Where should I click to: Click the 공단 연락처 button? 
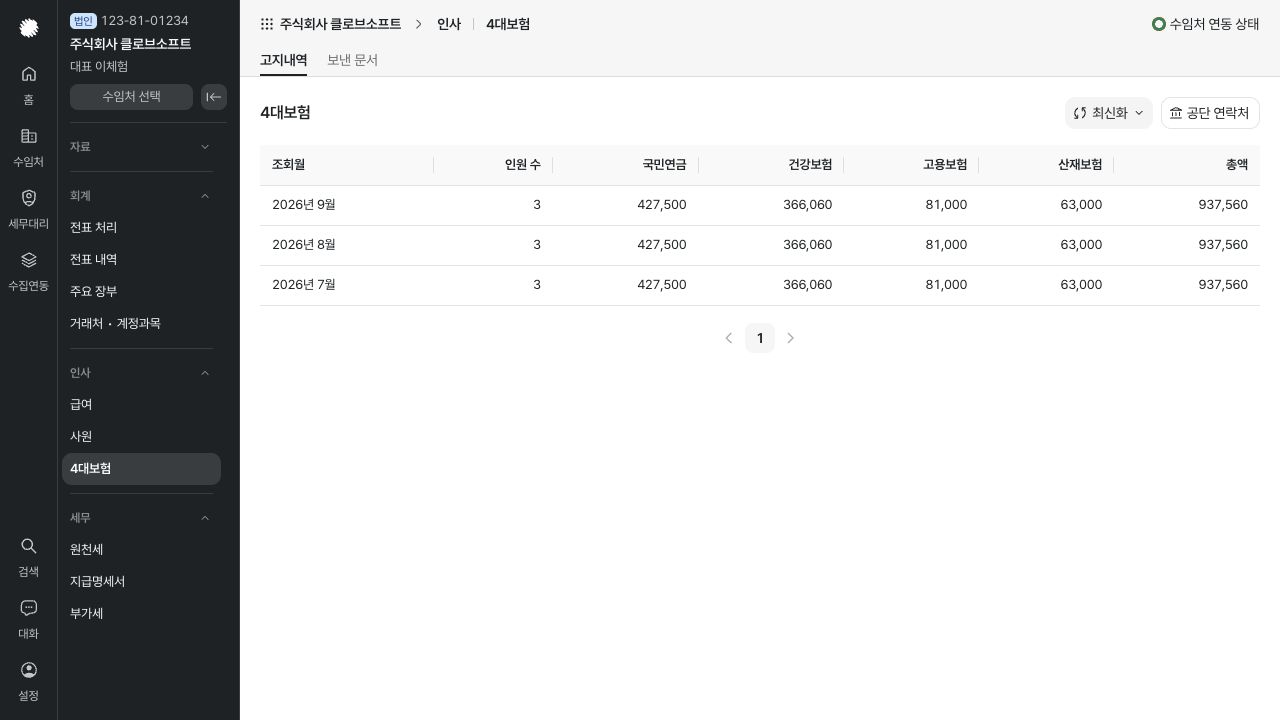[1210, 113]
